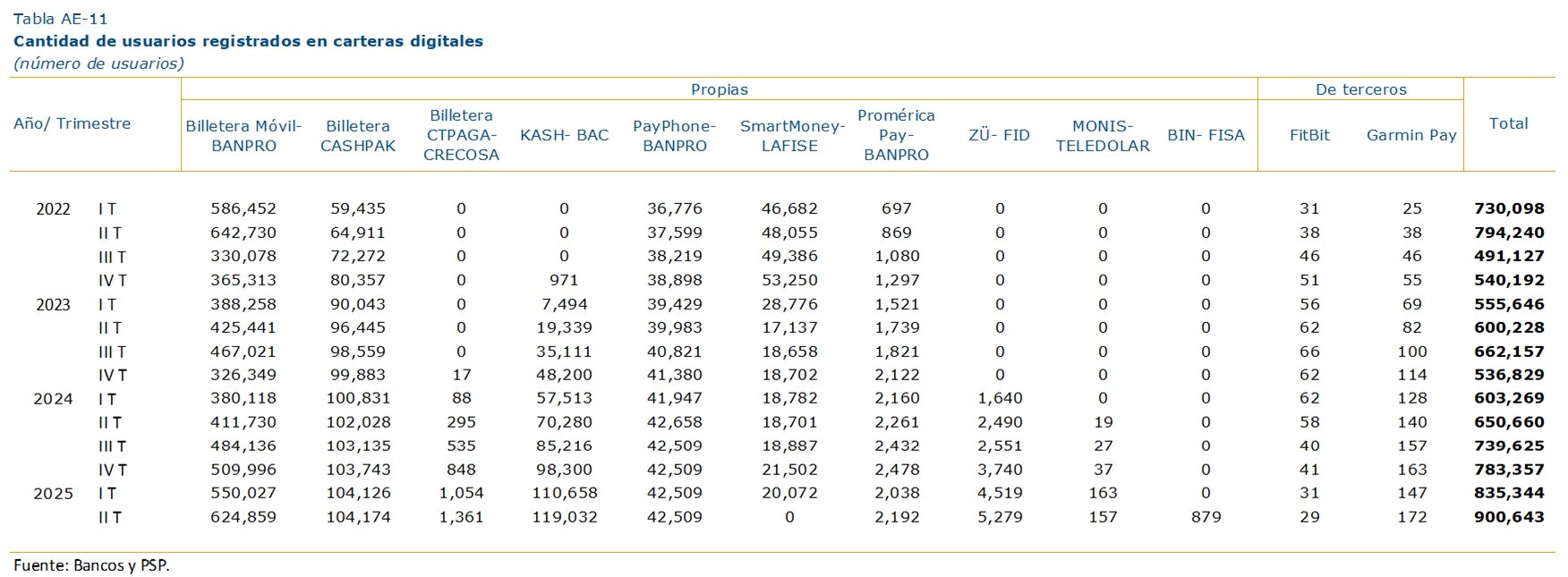The image size is (1568, 577).
Task: Click the total value "540,192"
Action: pyautogui.click(x=1509, y=280)
